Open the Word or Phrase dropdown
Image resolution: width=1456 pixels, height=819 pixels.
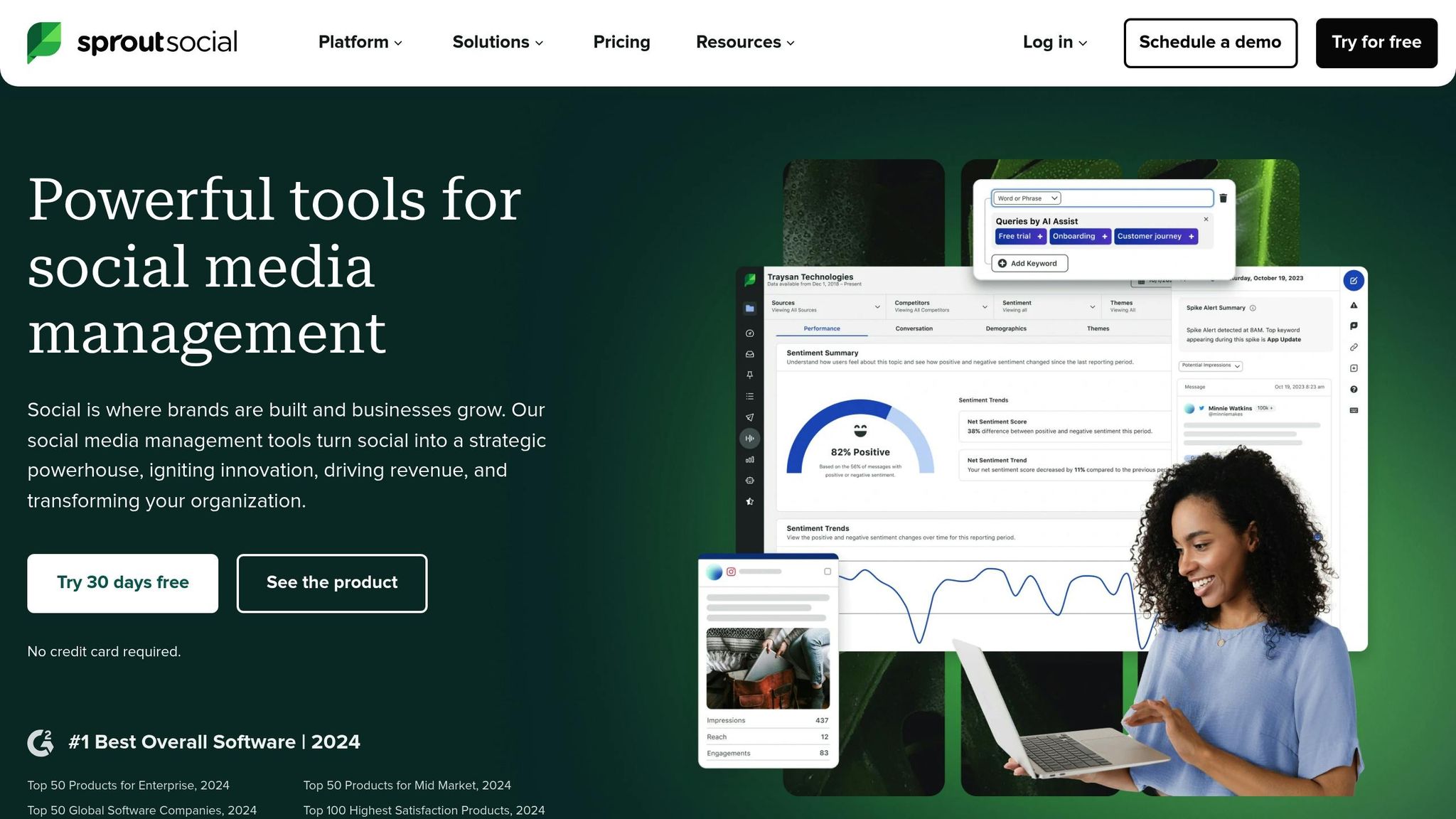[1027, 198]
